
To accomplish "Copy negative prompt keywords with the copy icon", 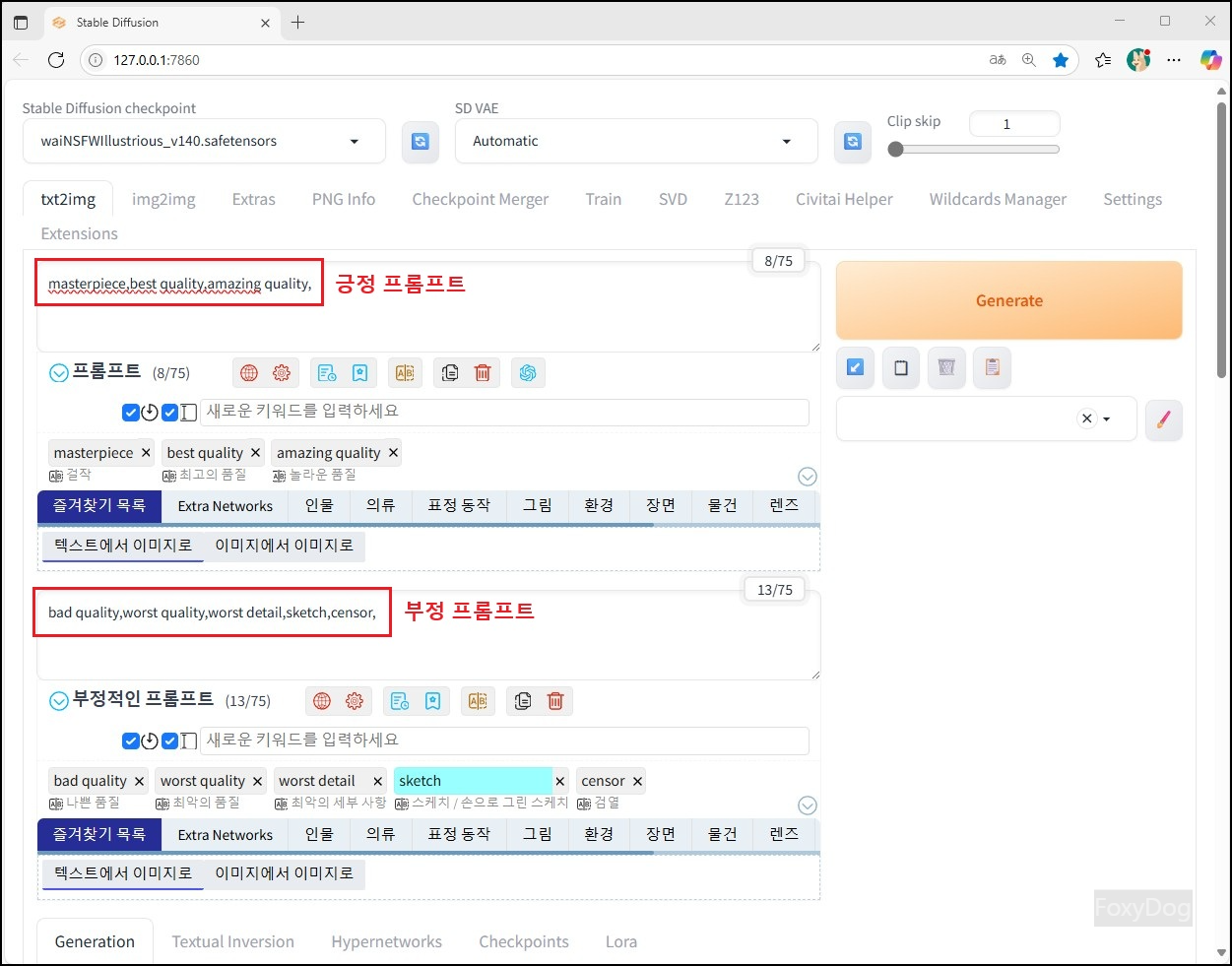I will 523,701.
